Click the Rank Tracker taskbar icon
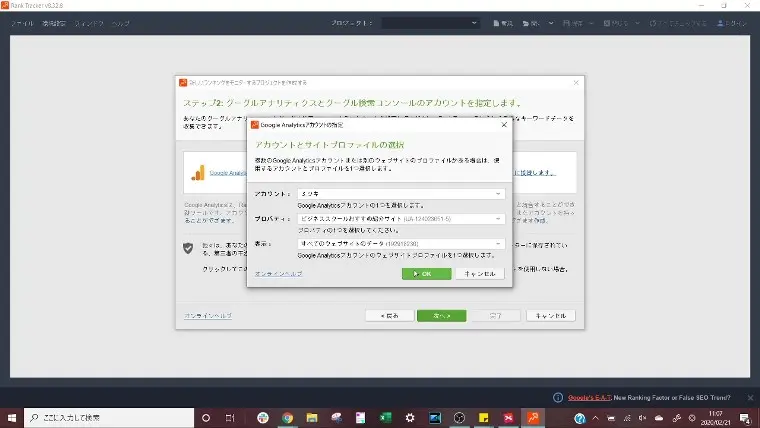Image resolution: width=760 pixels, height=428 pixels. point(533,417)
